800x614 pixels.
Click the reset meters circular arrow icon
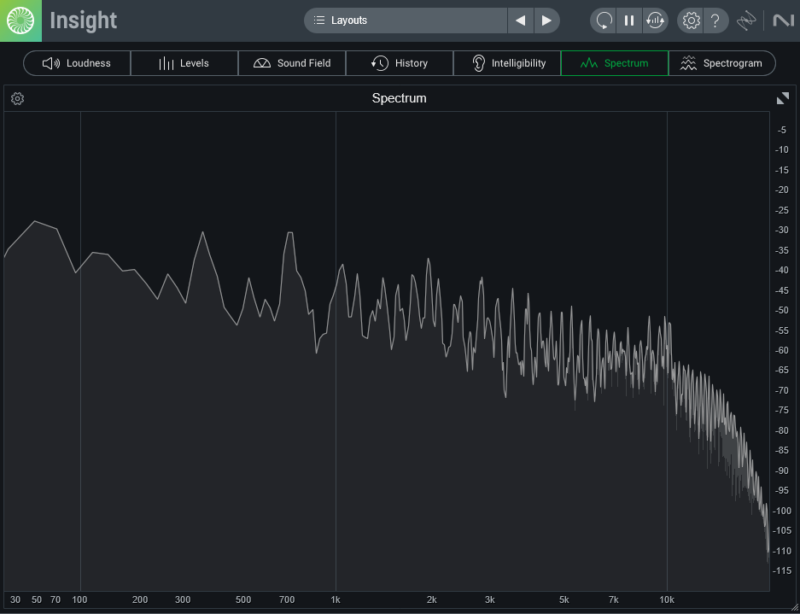click(x=604, y=20)
